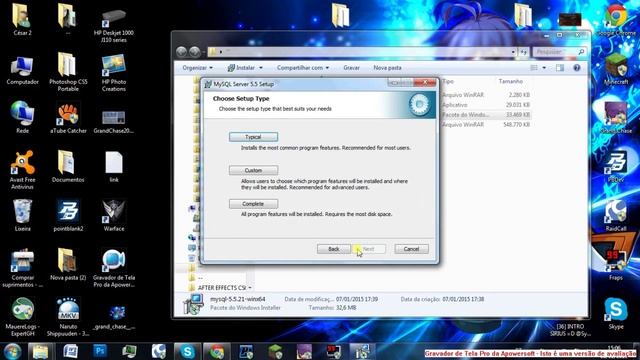Open Skype desktop shortcut
Viewport: 640px width, 360px height.
point(616,313)
